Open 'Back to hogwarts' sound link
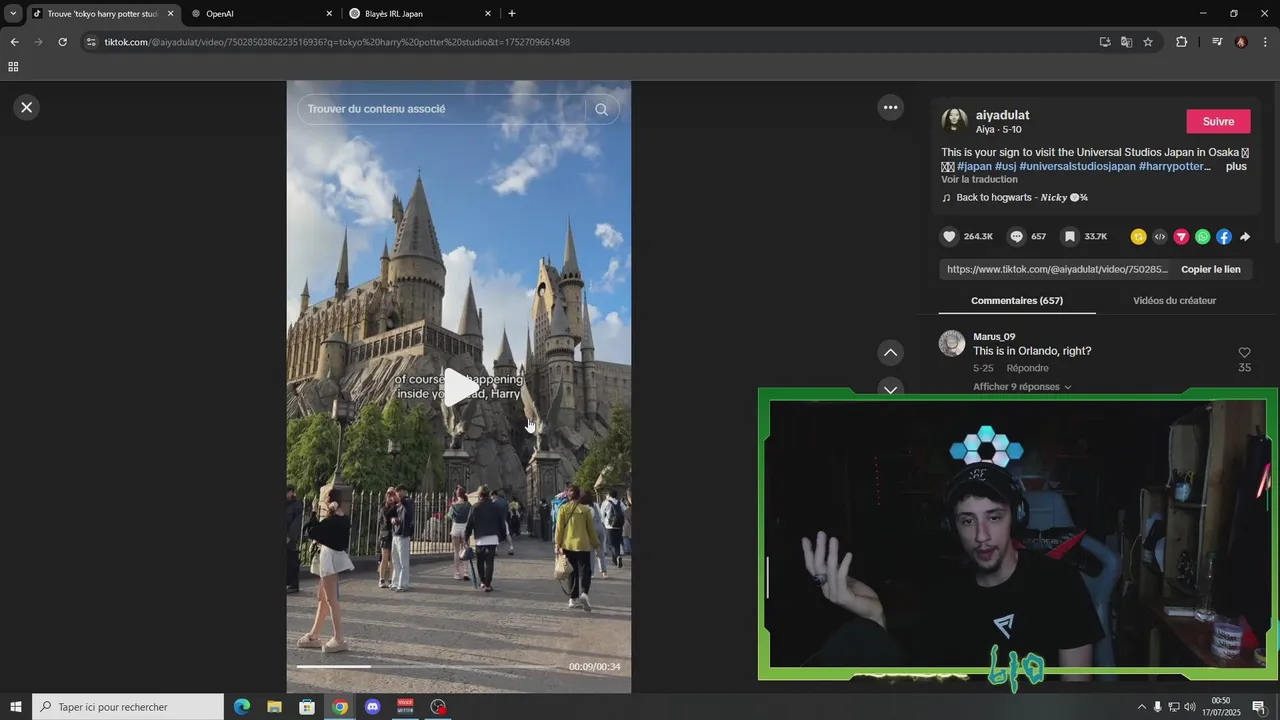The width and height of the screenshot is (1280, 720). (x=1021, y=197)
